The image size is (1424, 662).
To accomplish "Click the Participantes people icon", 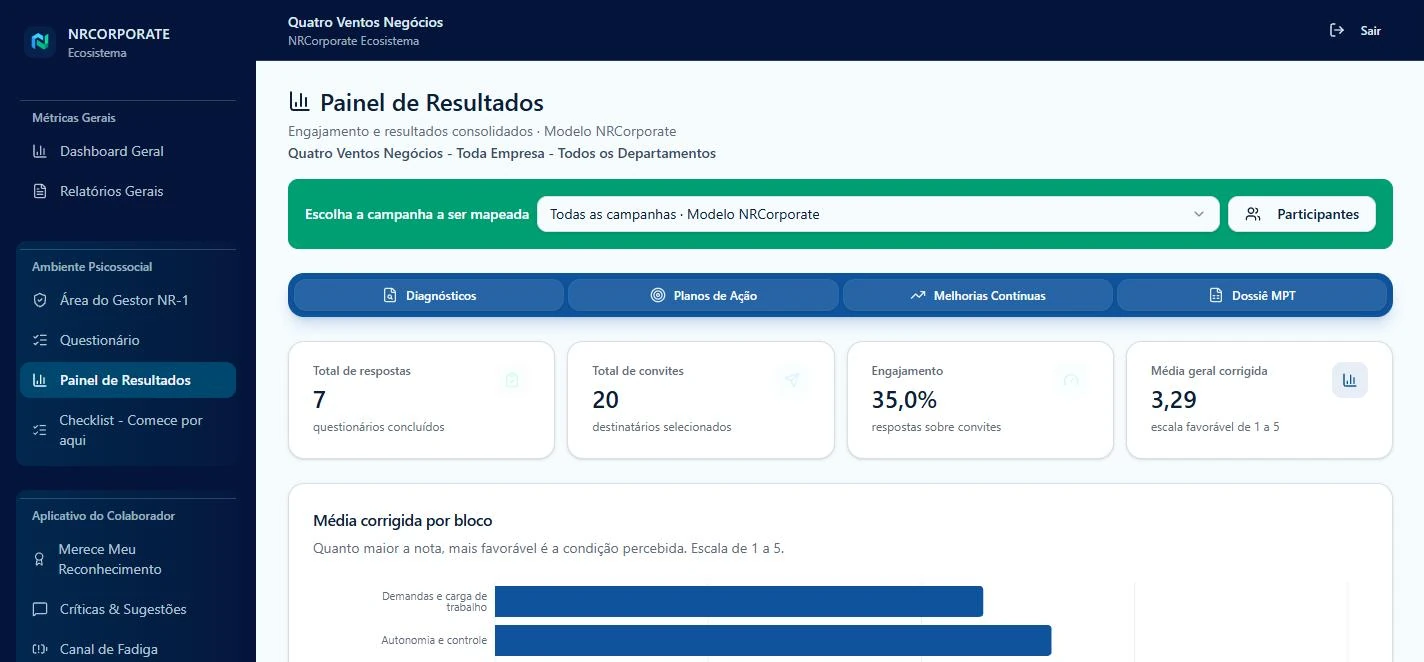I will pyautogui.click(x=1253, y=214).
